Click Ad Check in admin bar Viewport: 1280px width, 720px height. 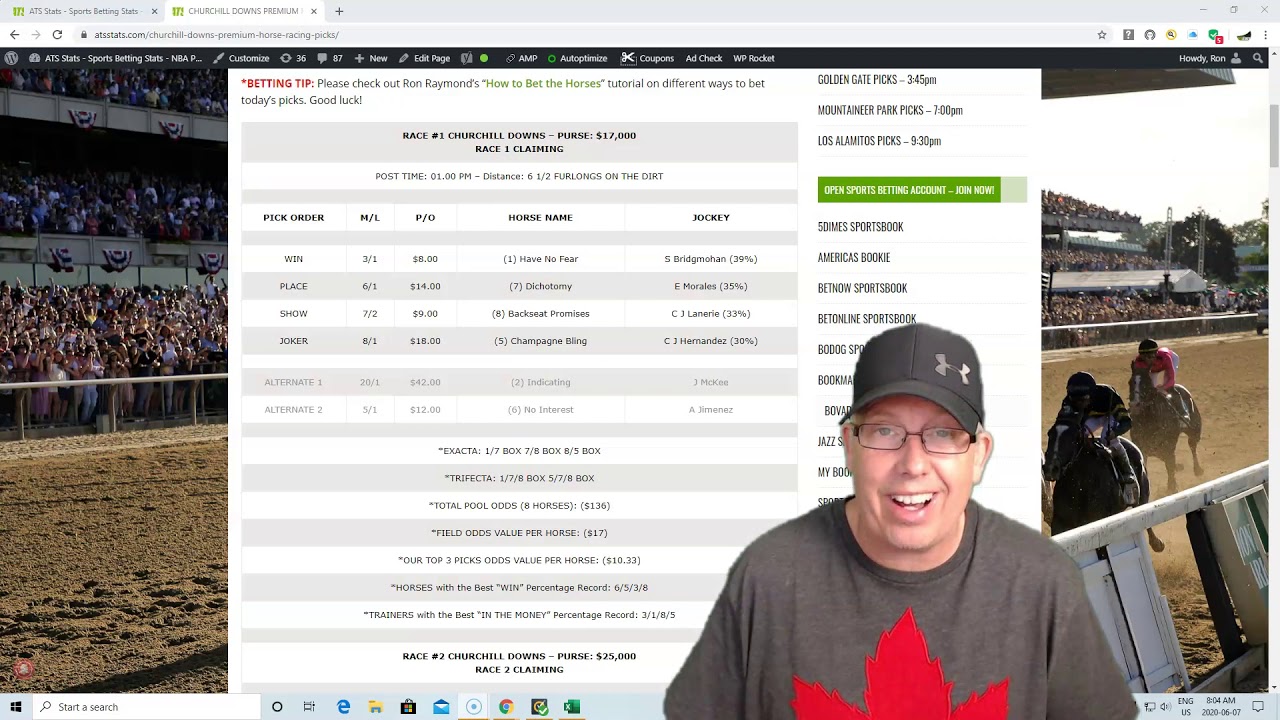pyautogui.click(x=704, y=58)
